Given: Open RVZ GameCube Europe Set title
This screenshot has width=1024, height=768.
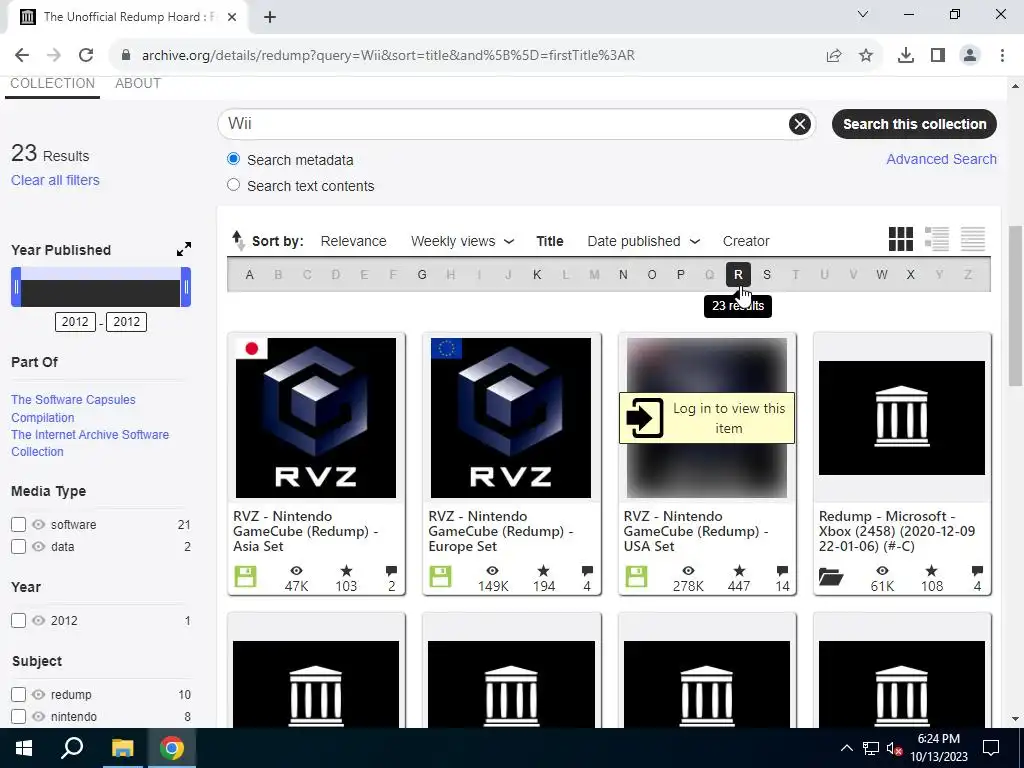Looking at the screenshot, I should click(500, 531).
